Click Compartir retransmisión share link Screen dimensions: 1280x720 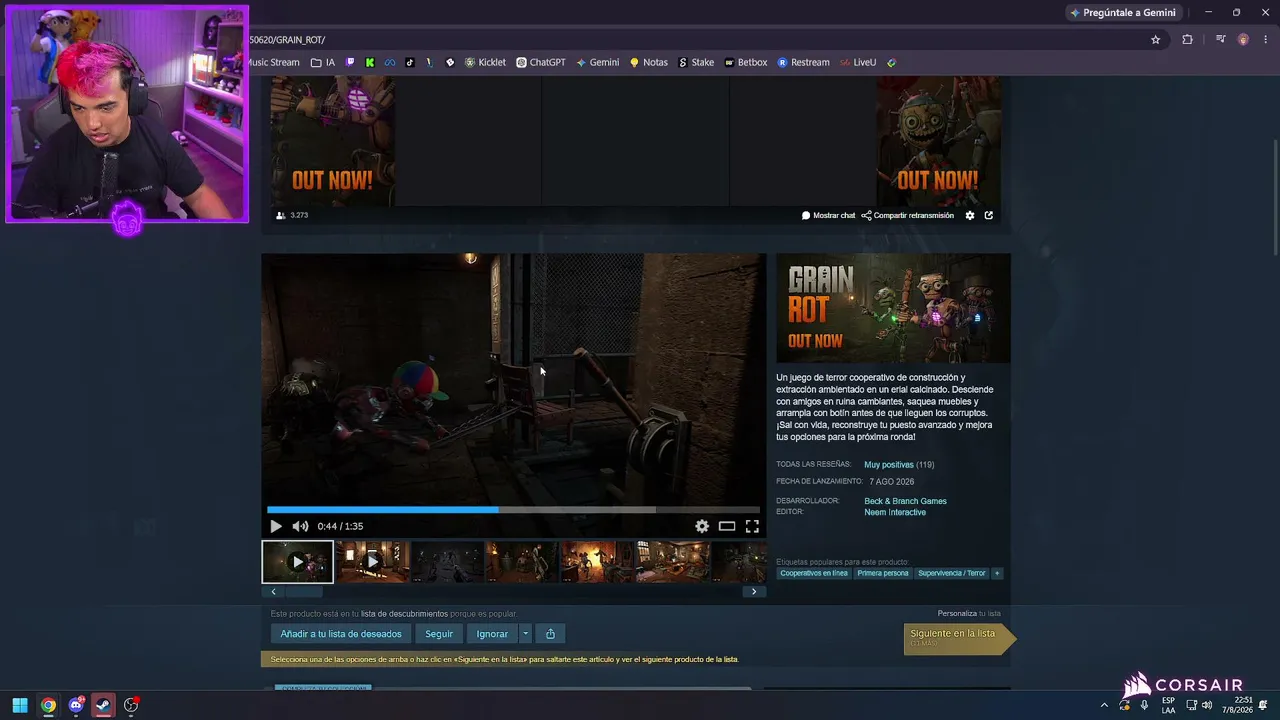(908, 215)
